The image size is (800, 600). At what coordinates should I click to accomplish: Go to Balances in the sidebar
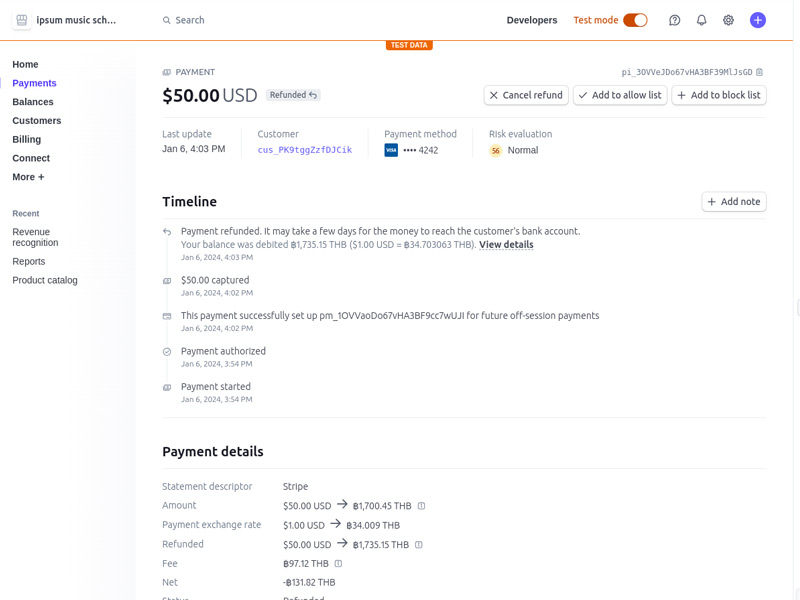tap(33, 102)
